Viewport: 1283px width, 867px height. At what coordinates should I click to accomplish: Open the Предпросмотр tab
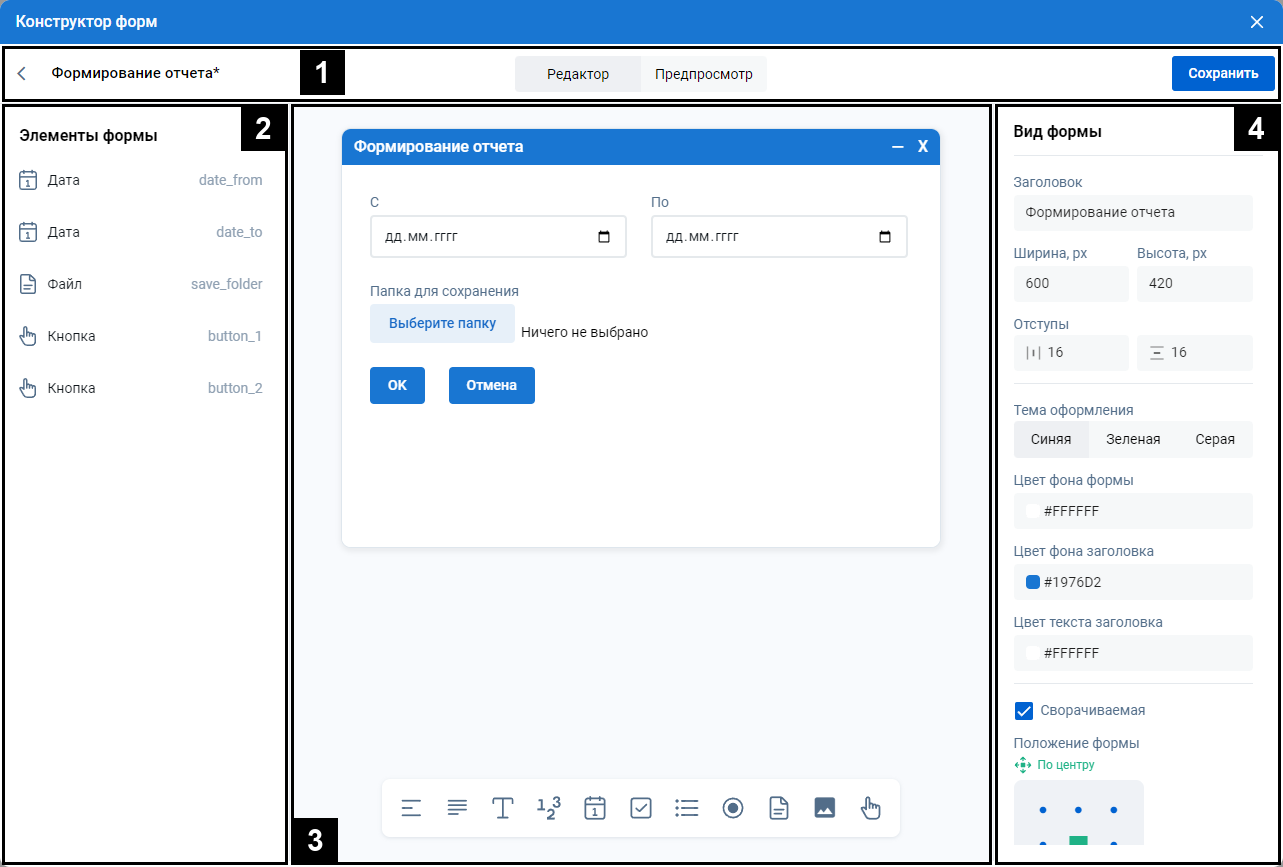pos(704,74)
